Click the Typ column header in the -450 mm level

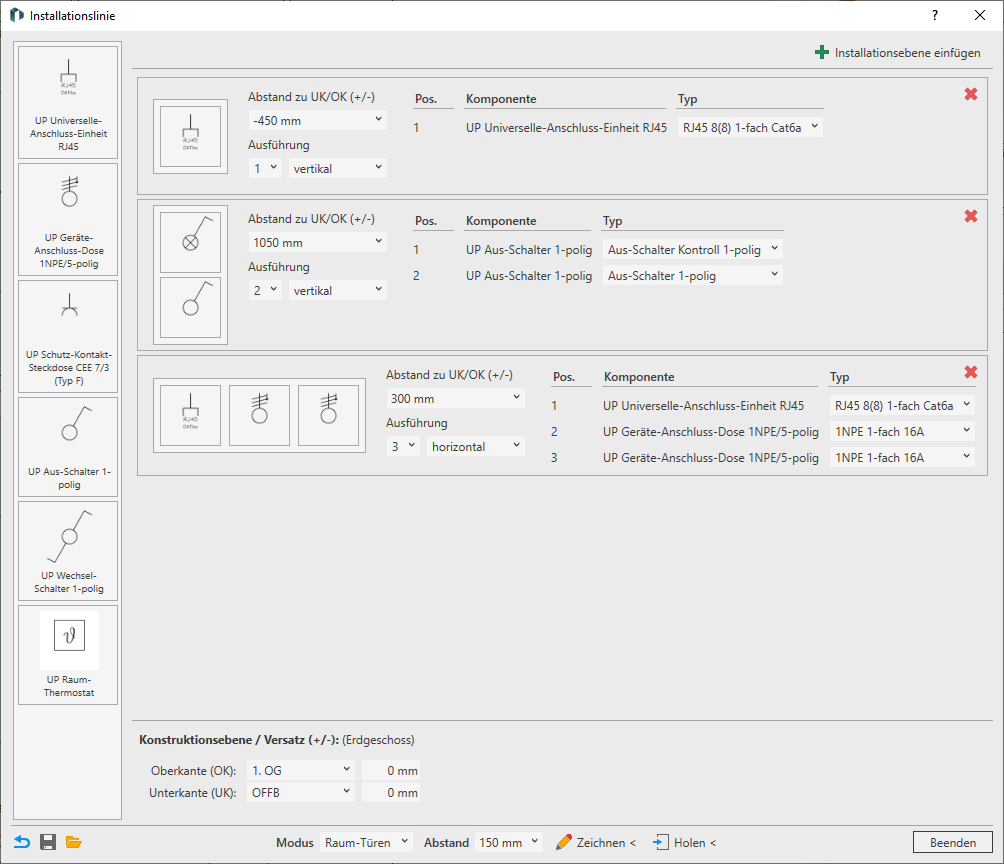687,99
